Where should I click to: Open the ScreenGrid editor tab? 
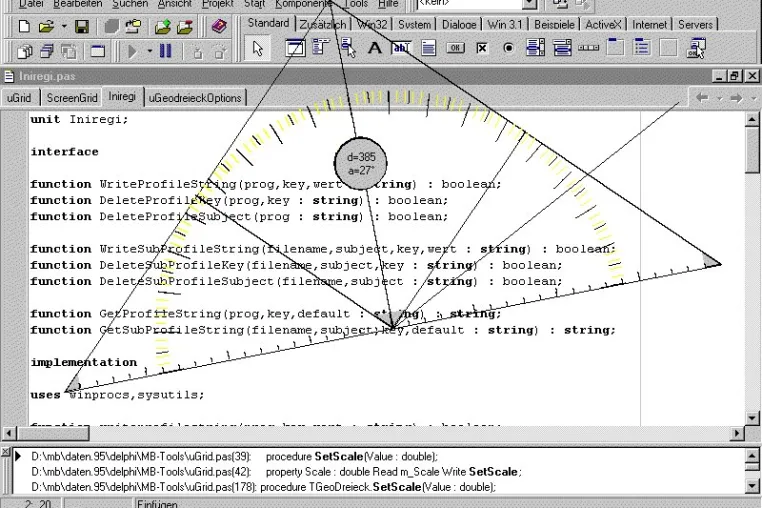tap(72, 98)
